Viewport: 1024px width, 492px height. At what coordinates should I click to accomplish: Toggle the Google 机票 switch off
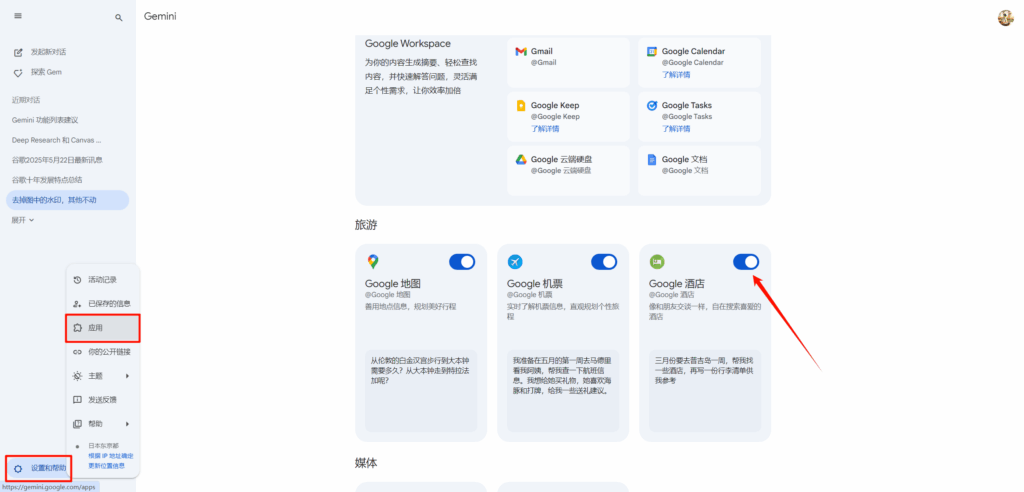(x=604, y=262)
